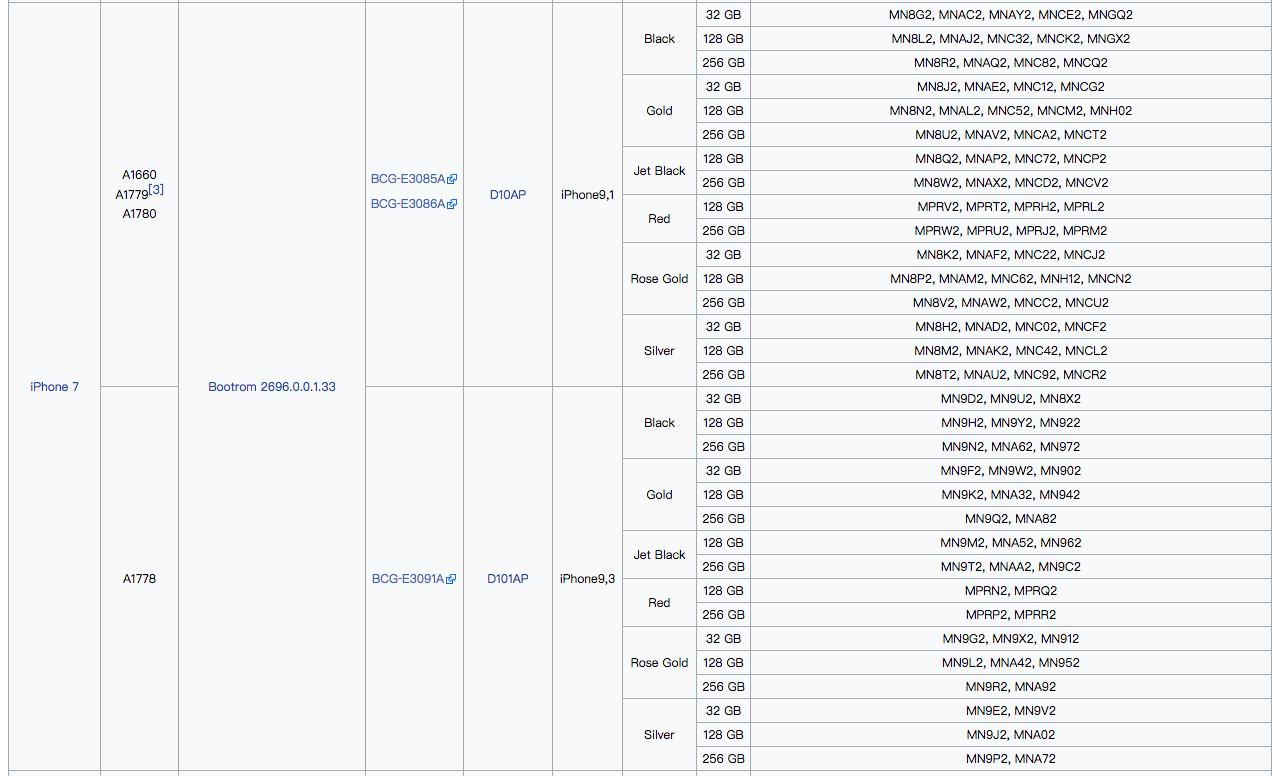Select the A1660 model number text
1281x776 pixels.
139,175
